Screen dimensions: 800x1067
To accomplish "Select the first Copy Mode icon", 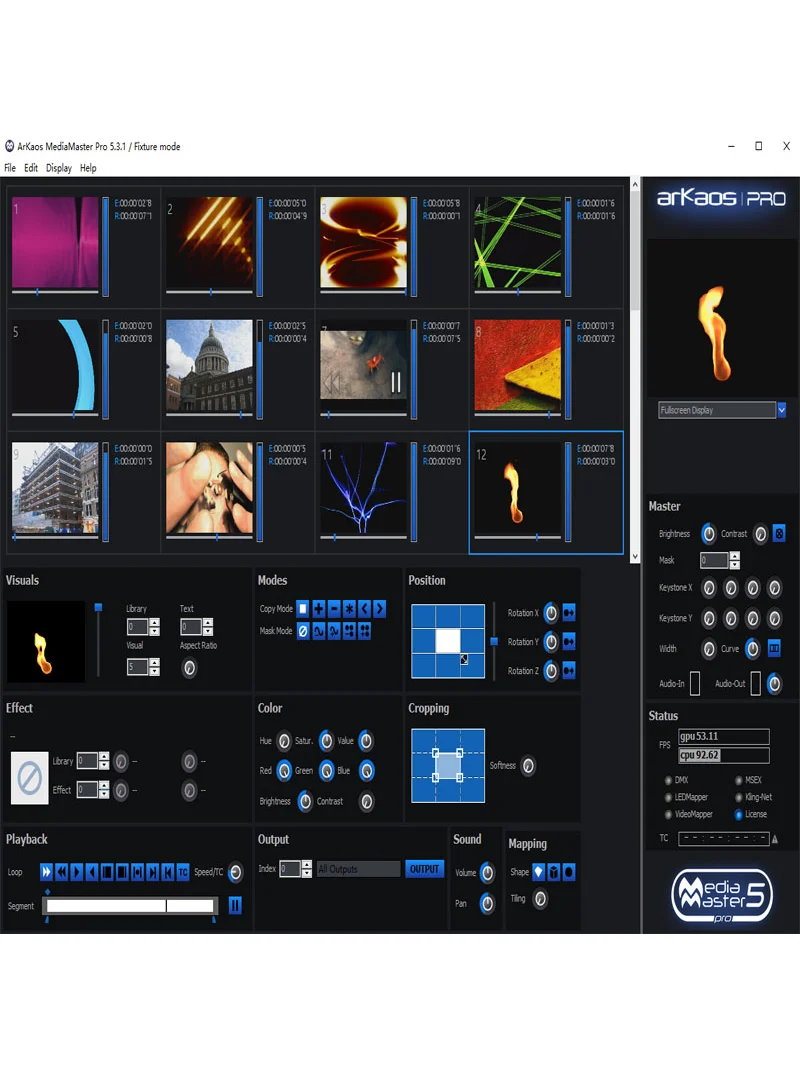I will click(303, 608).
